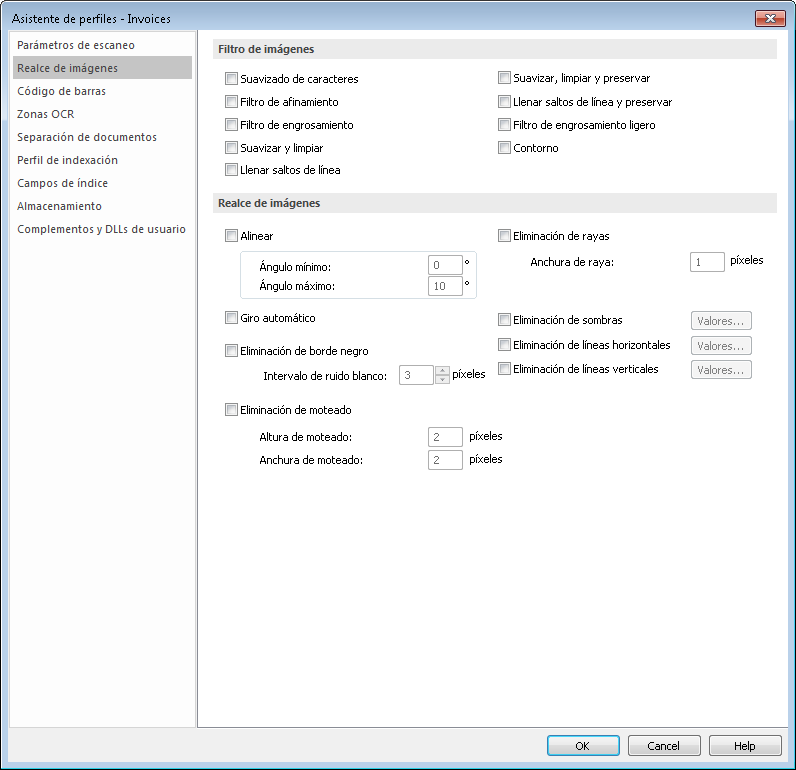Image resolution: width=796 pixels, height=770 pixels.
Task: Open the Parámetros de escaneo page
Action: pos(76,45)
